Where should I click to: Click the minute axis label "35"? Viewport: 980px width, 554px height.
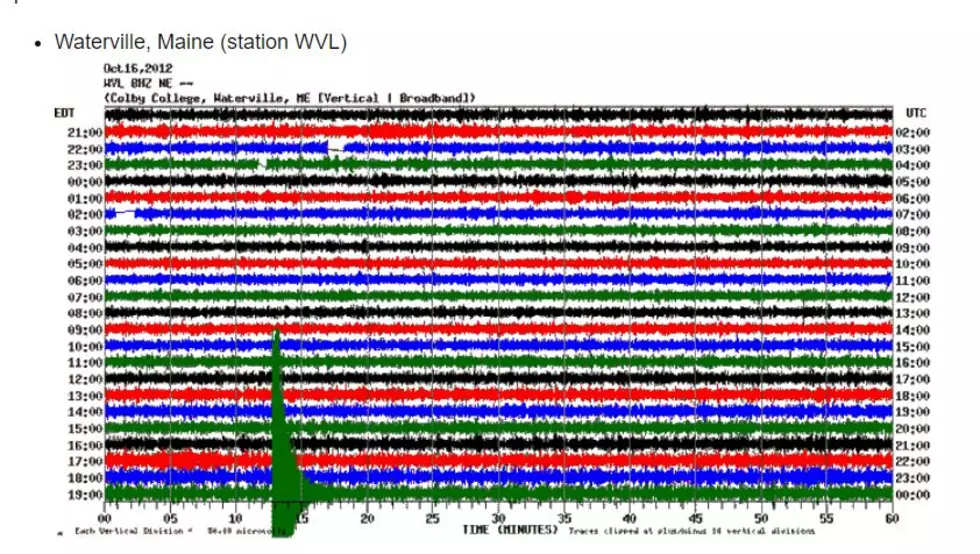click(x=564, y=518)
